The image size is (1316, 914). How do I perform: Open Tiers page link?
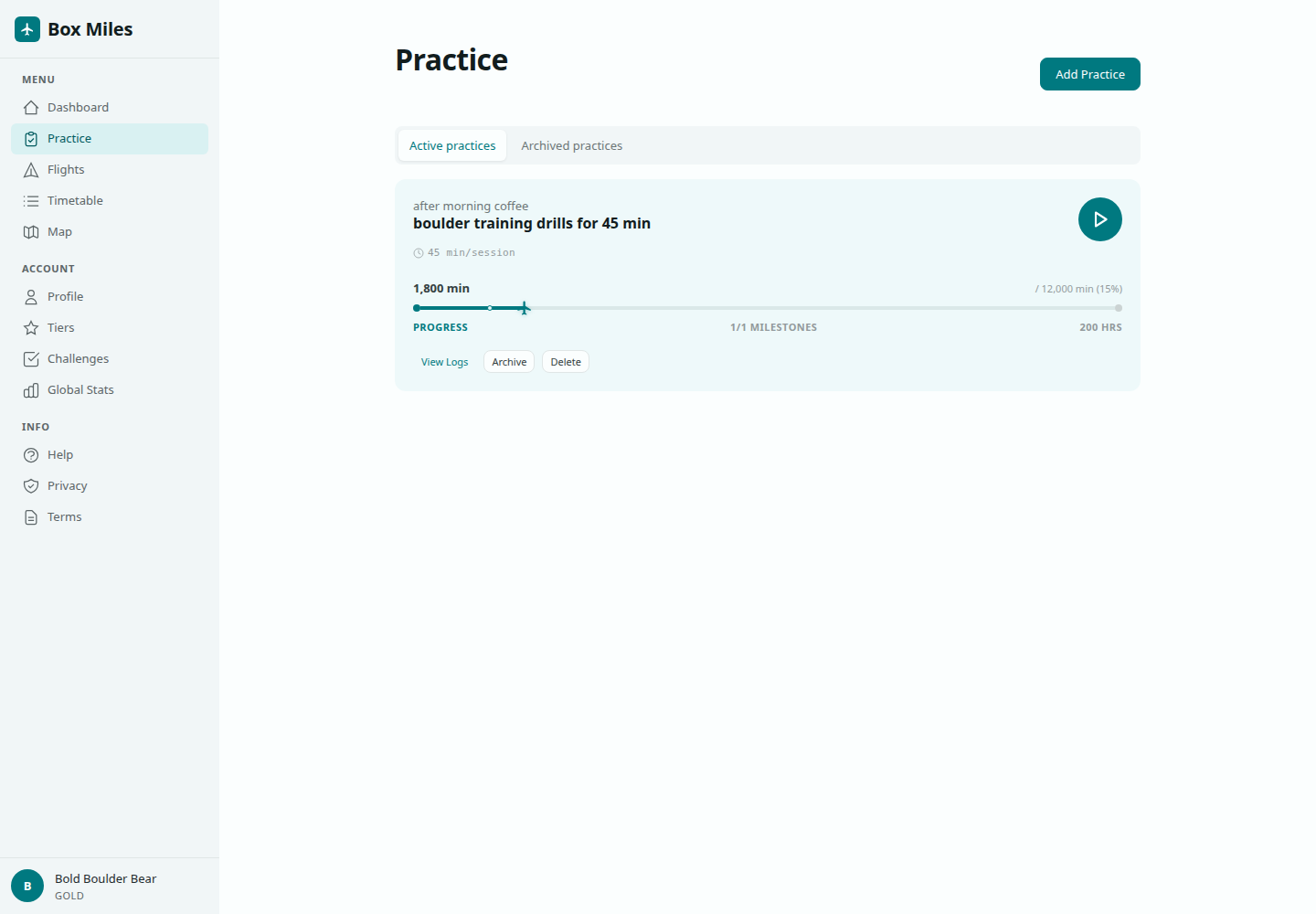(110, 328)
